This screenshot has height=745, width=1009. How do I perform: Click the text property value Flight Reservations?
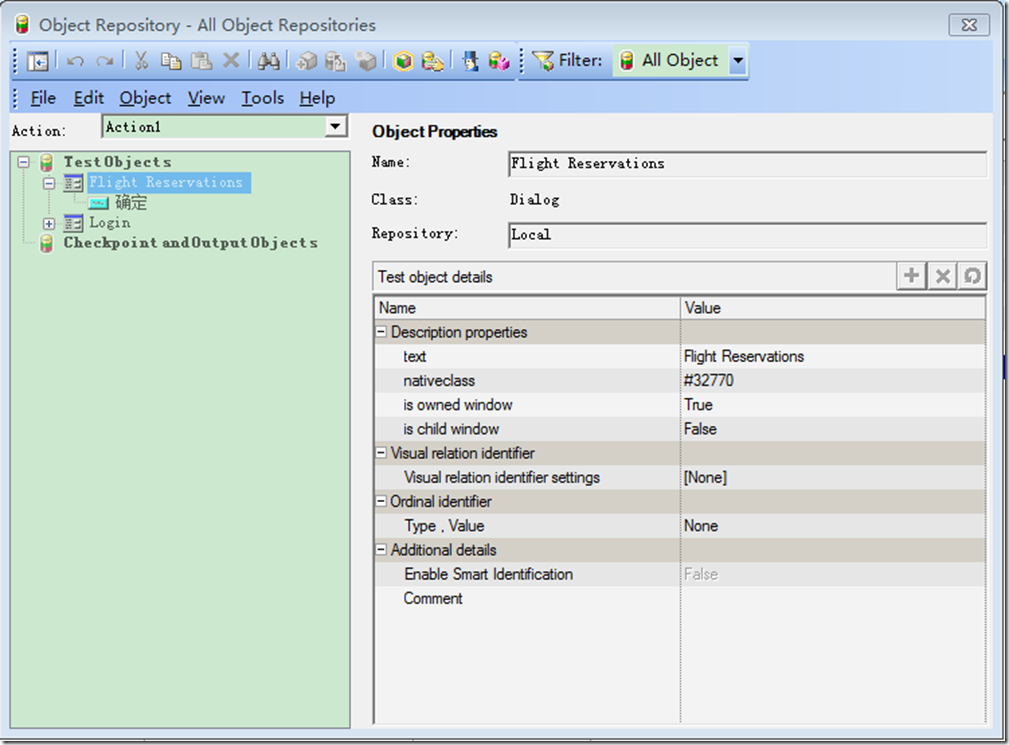[744, 356]
